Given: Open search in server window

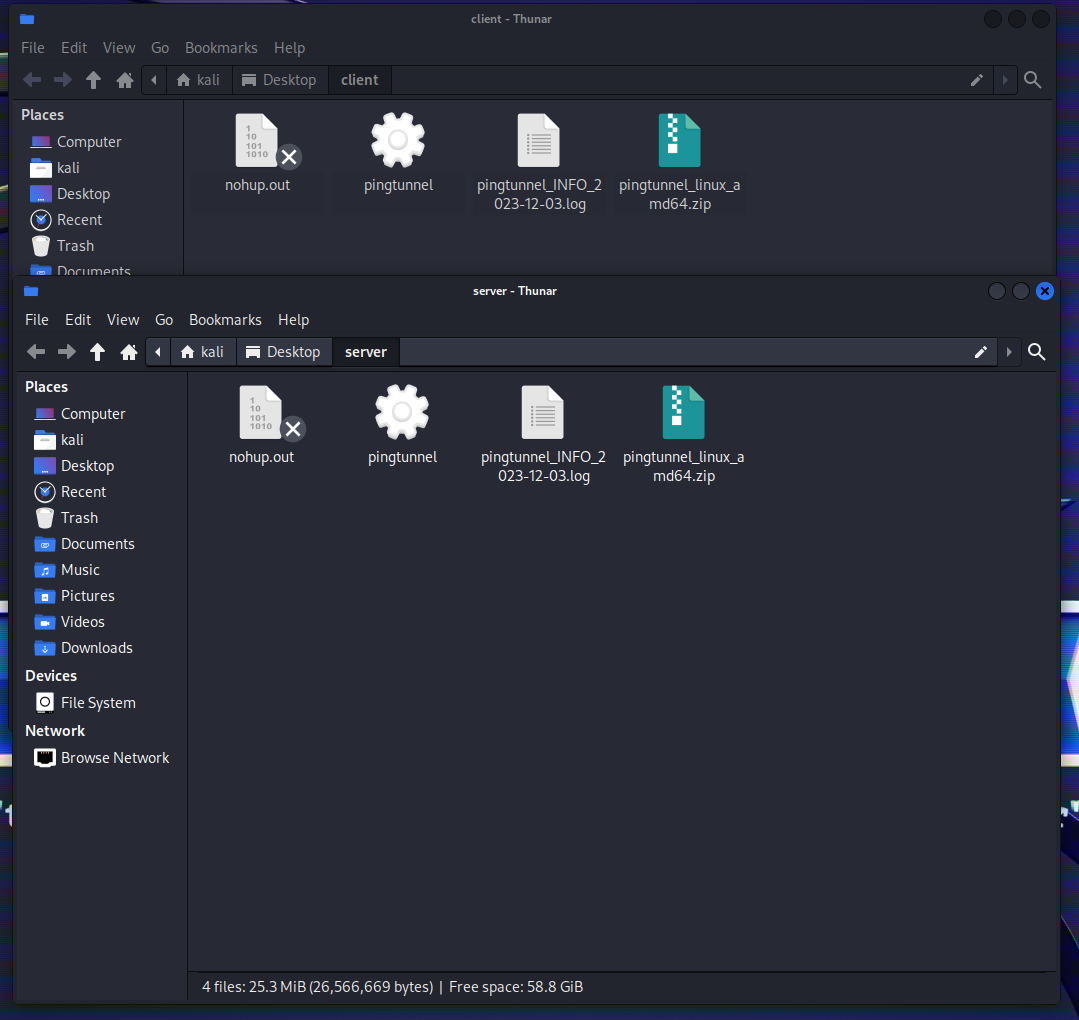Looking at the screenshot, I should tap(1036, 352).
